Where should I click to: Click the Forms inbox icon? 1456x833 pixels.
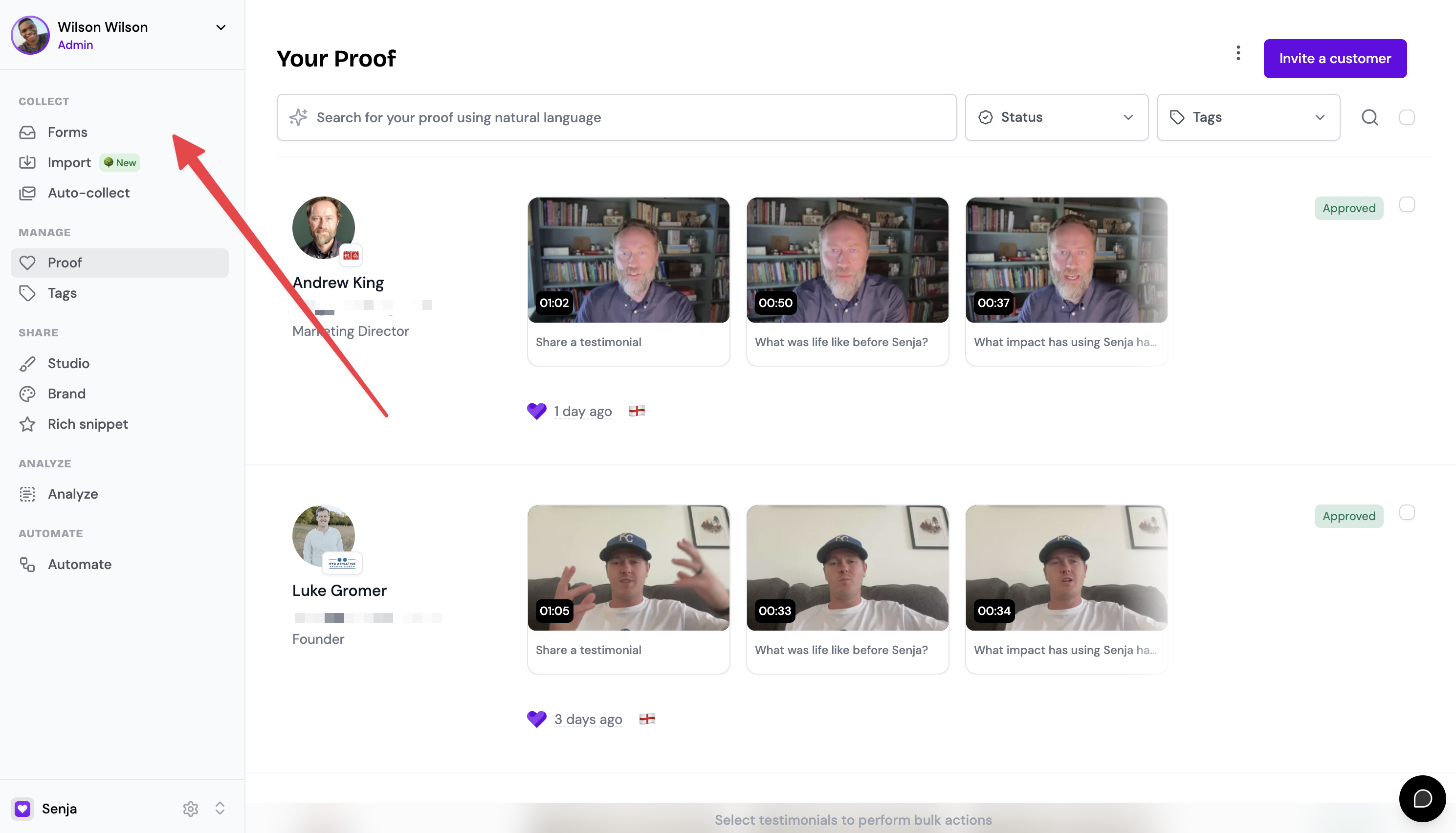pos(27,132)
